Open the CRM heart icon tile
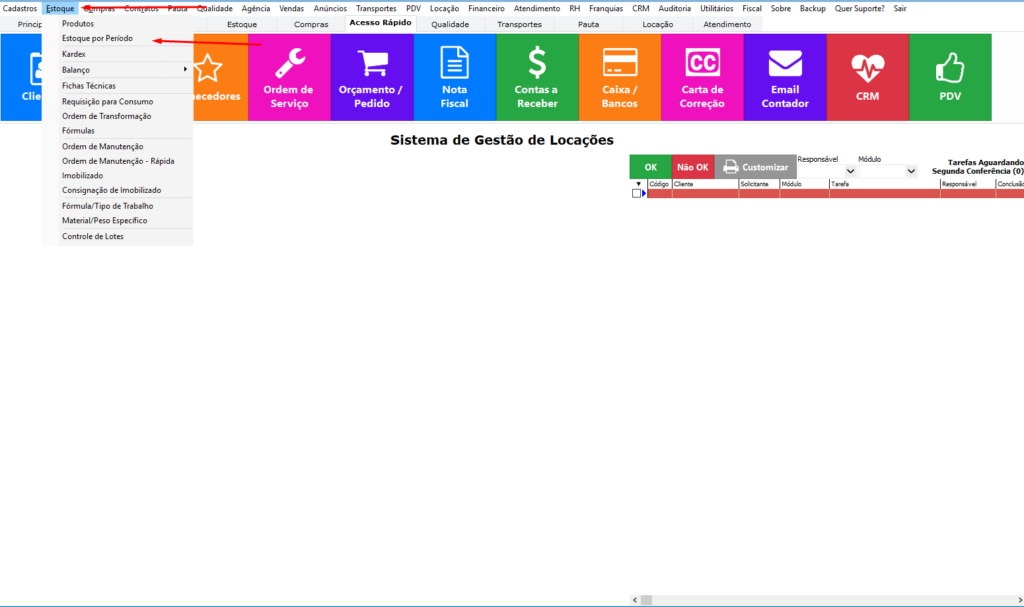The height and width of the screenshot is (607, 1024). (867, 77)
